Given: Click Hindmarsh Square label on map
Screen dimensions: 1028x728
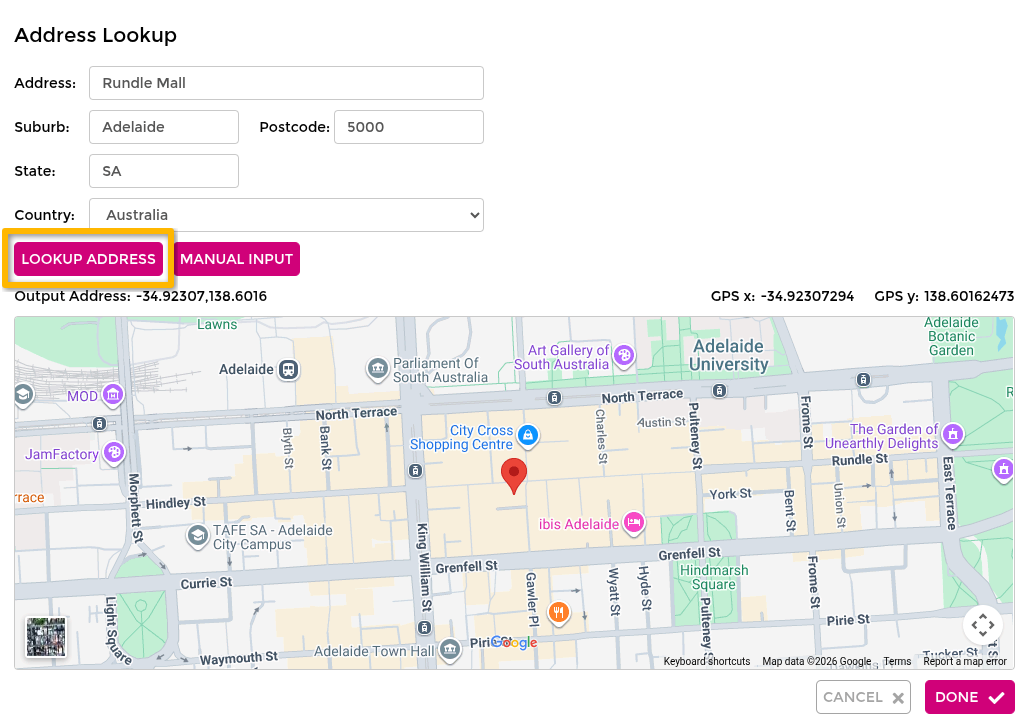Looking at the screenshot, I should click(714, 577).
